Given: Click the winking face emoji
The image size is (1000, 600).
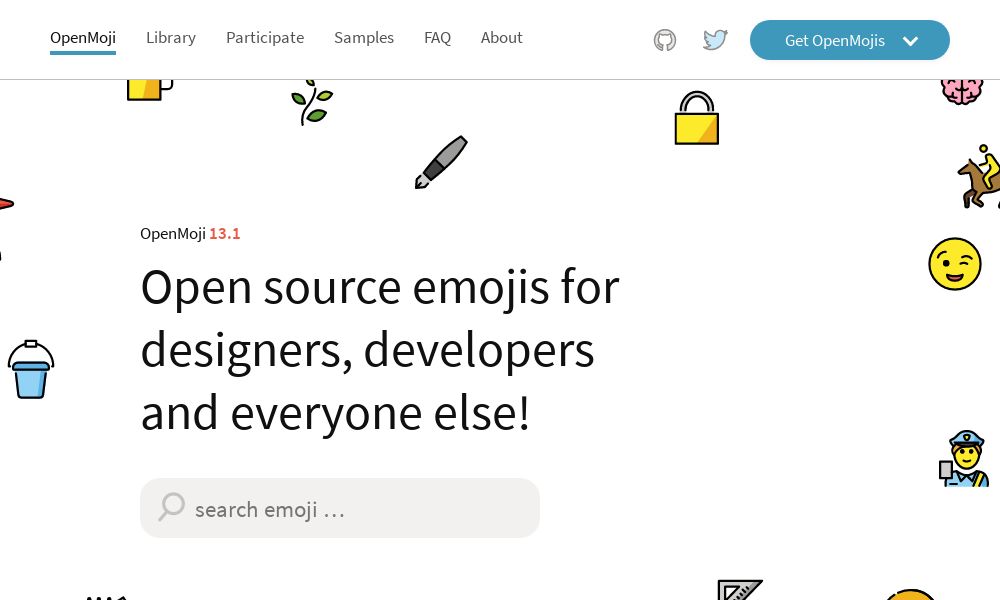Looking at the screenshot, I should [955, 264].
